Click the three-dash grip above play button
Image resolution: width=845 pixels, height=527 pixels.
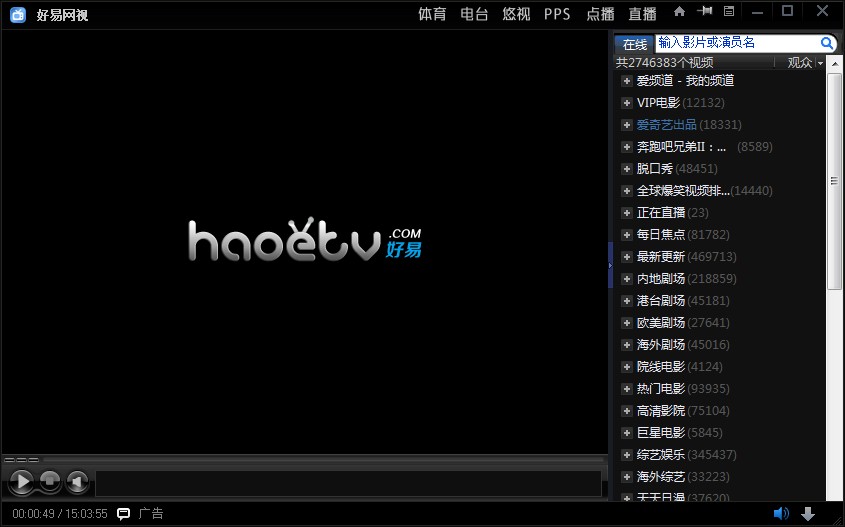coord(22,460)
